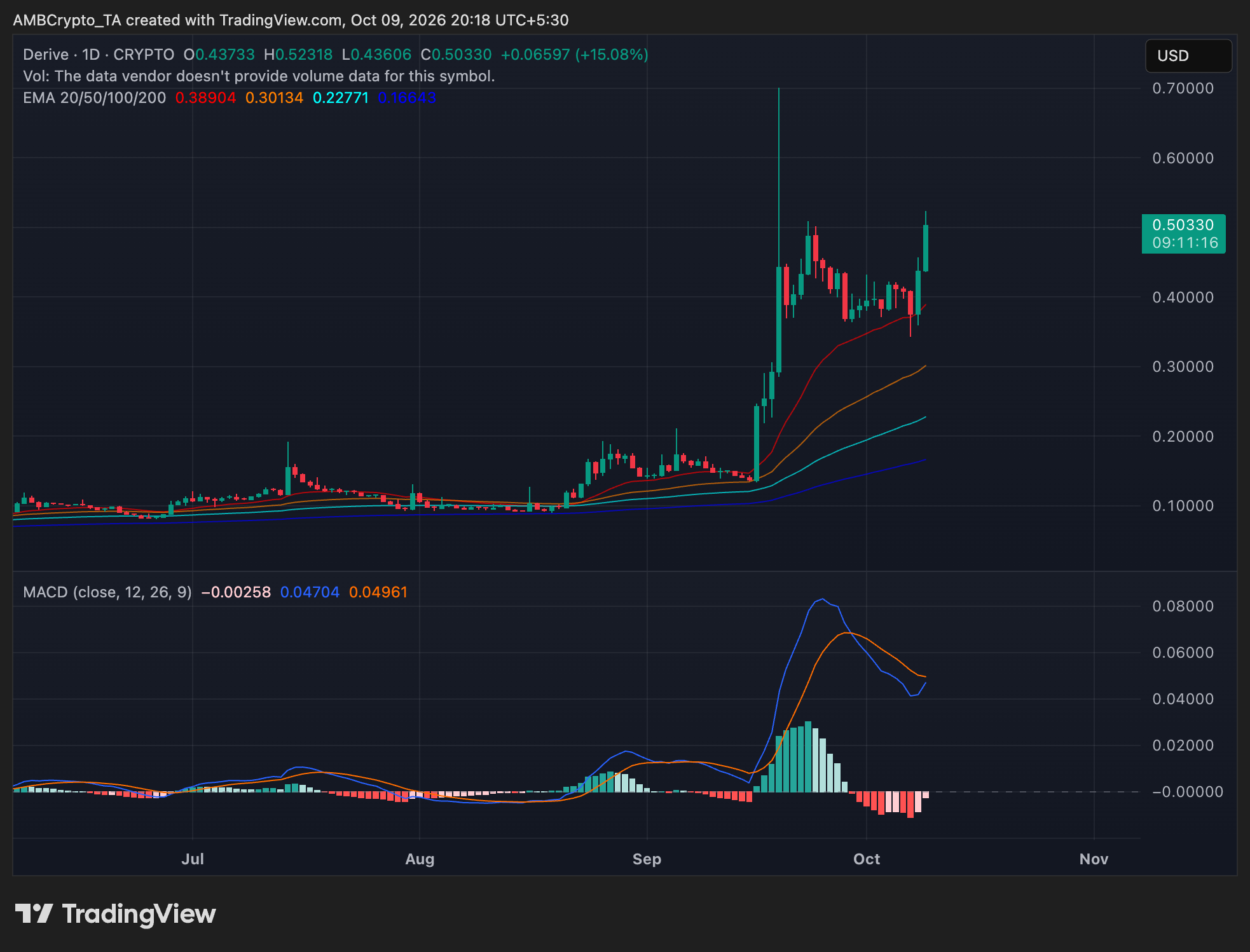Click the EMA 20/50/100/200 indicator label
Screen dimensions: 1250x952
(95, 98)
